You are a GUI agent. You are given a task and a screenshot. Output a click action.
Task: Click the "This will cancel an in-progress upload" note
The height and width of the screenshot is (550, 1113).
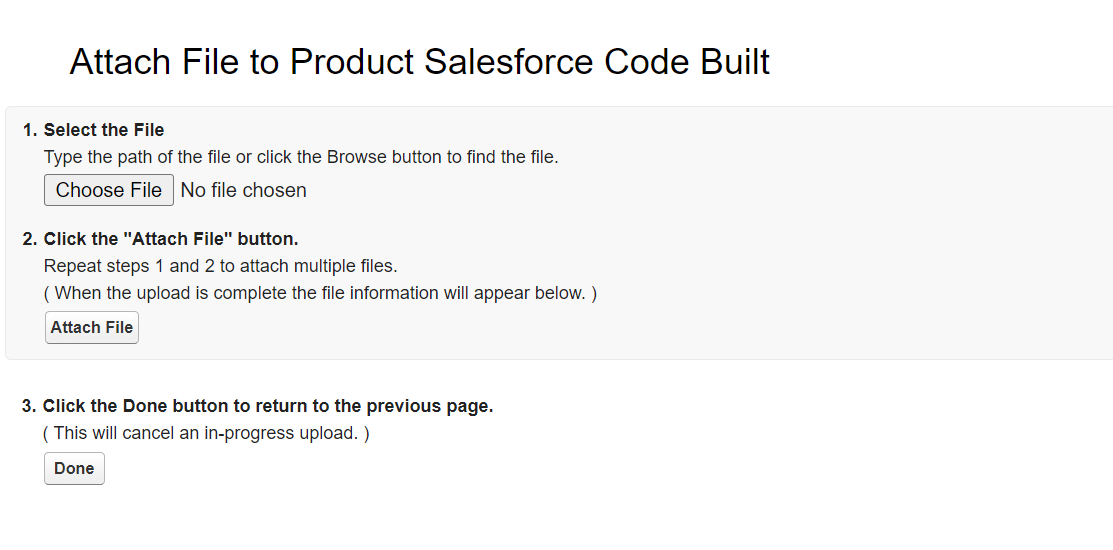[206, 433]
